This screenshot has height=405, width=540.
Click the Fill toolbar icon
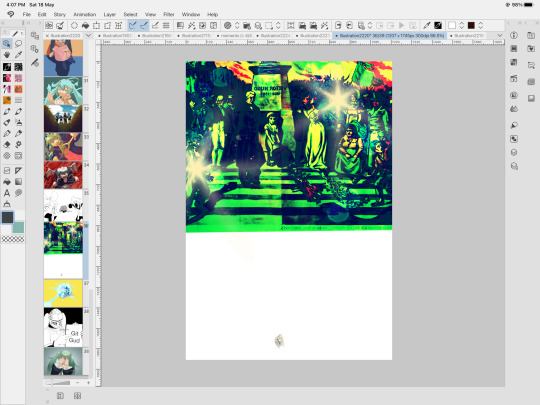tap(85, 25)
